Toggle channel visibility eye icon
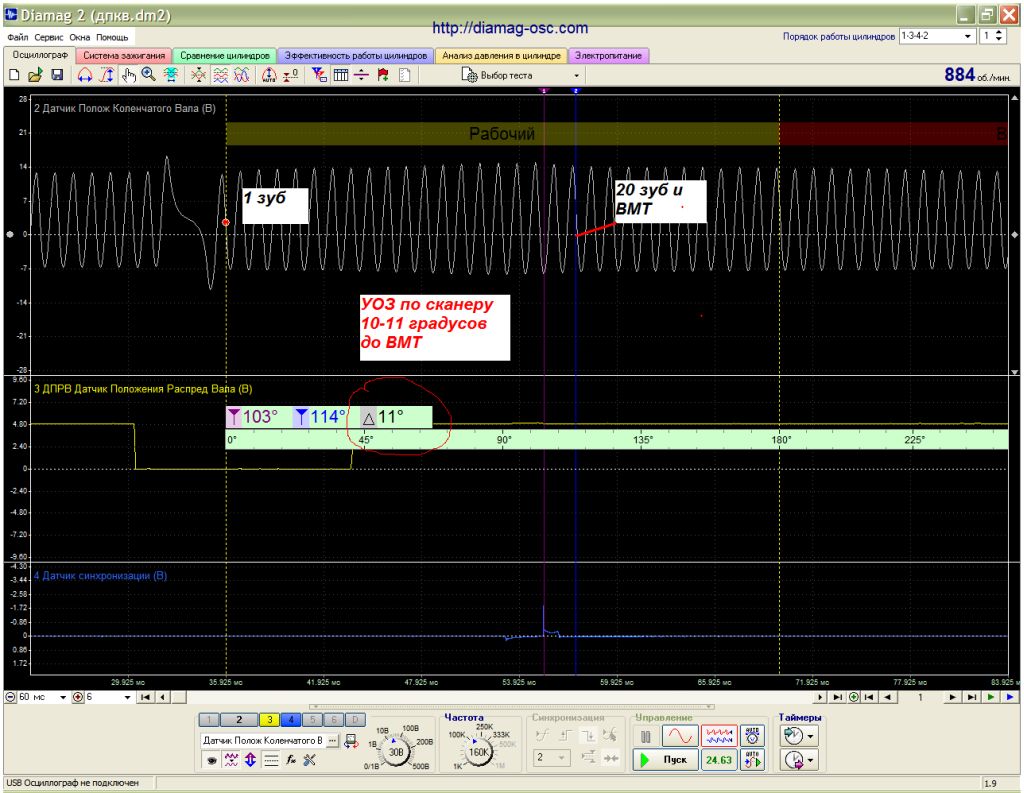The width and height of the screenshot is (1024, 793). point(211,760)
